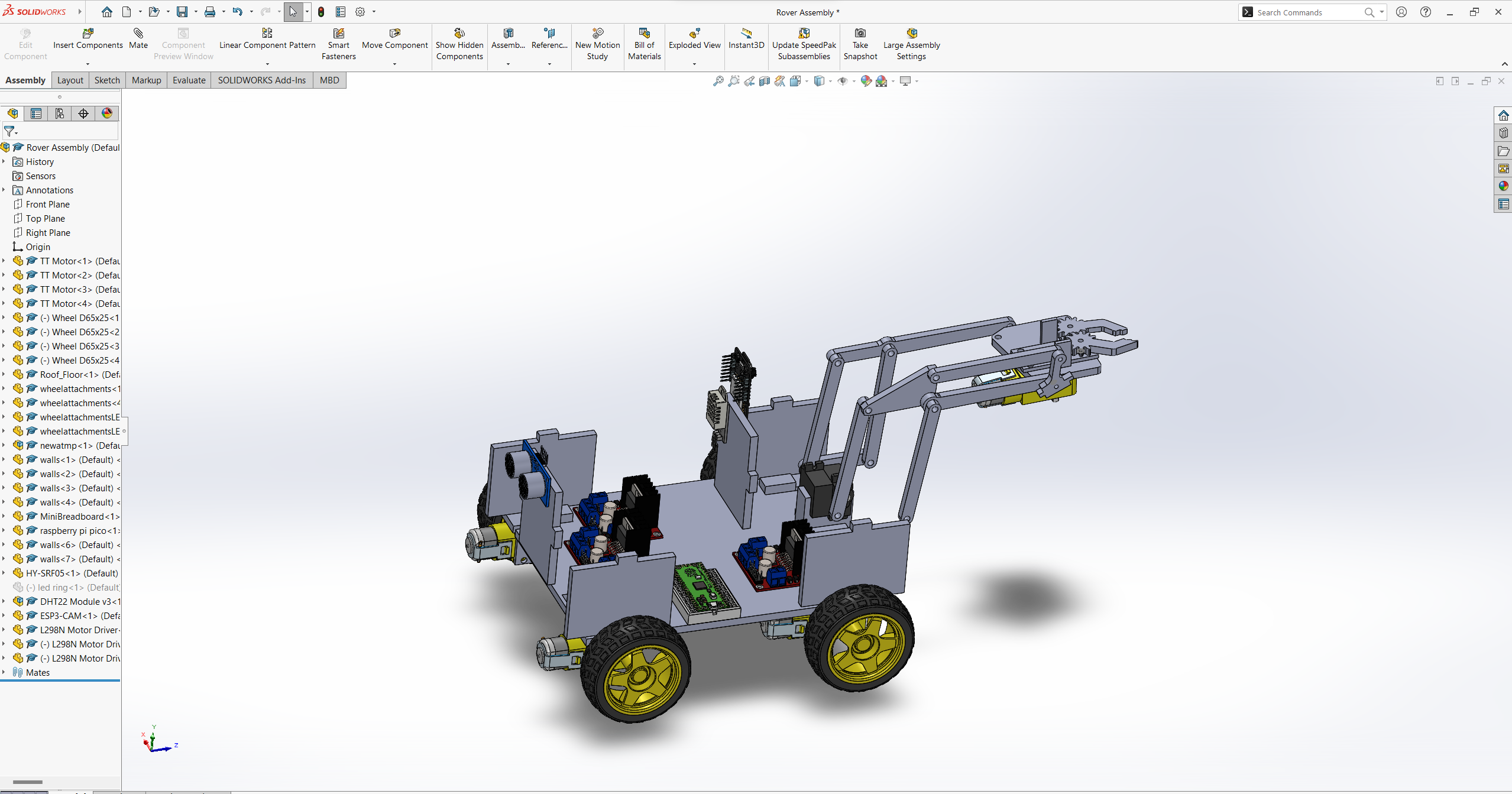
Task: Restore the Previous View
Action: [749, 81]
